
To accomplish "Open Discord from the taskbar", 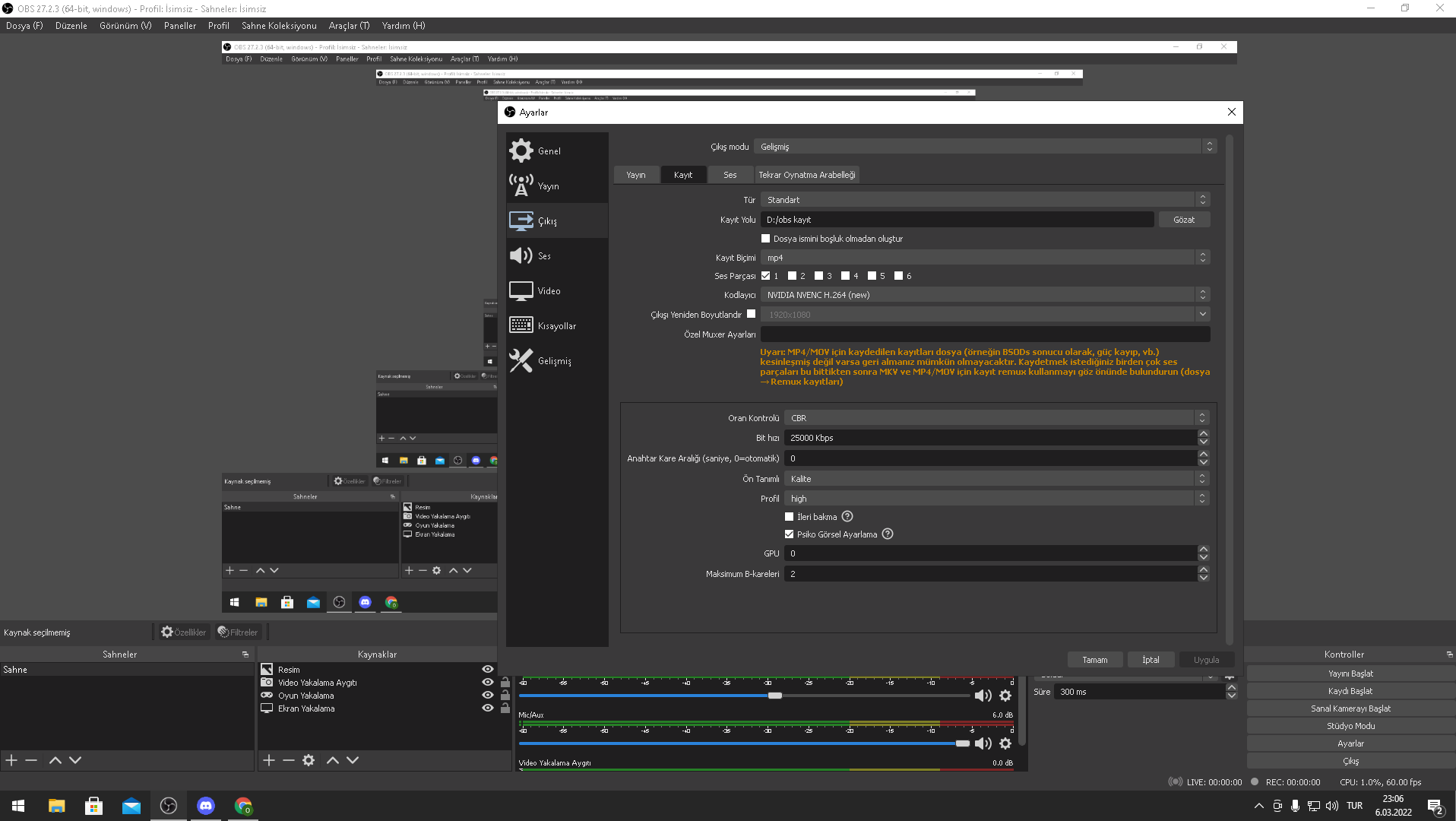I will coord(206,805).
